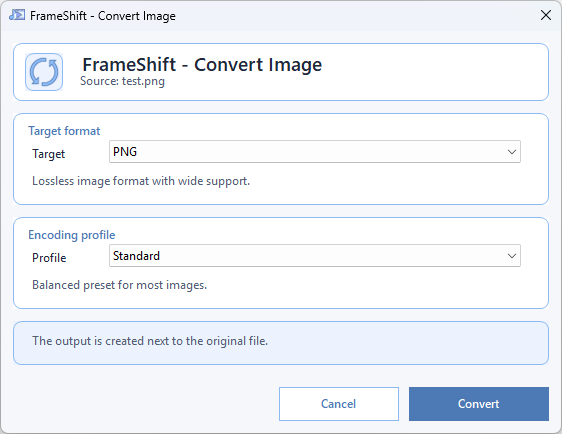Click the large 'FrameShift - Convert Image' heading
Viewport: 562px width, 434px height.
202,65
